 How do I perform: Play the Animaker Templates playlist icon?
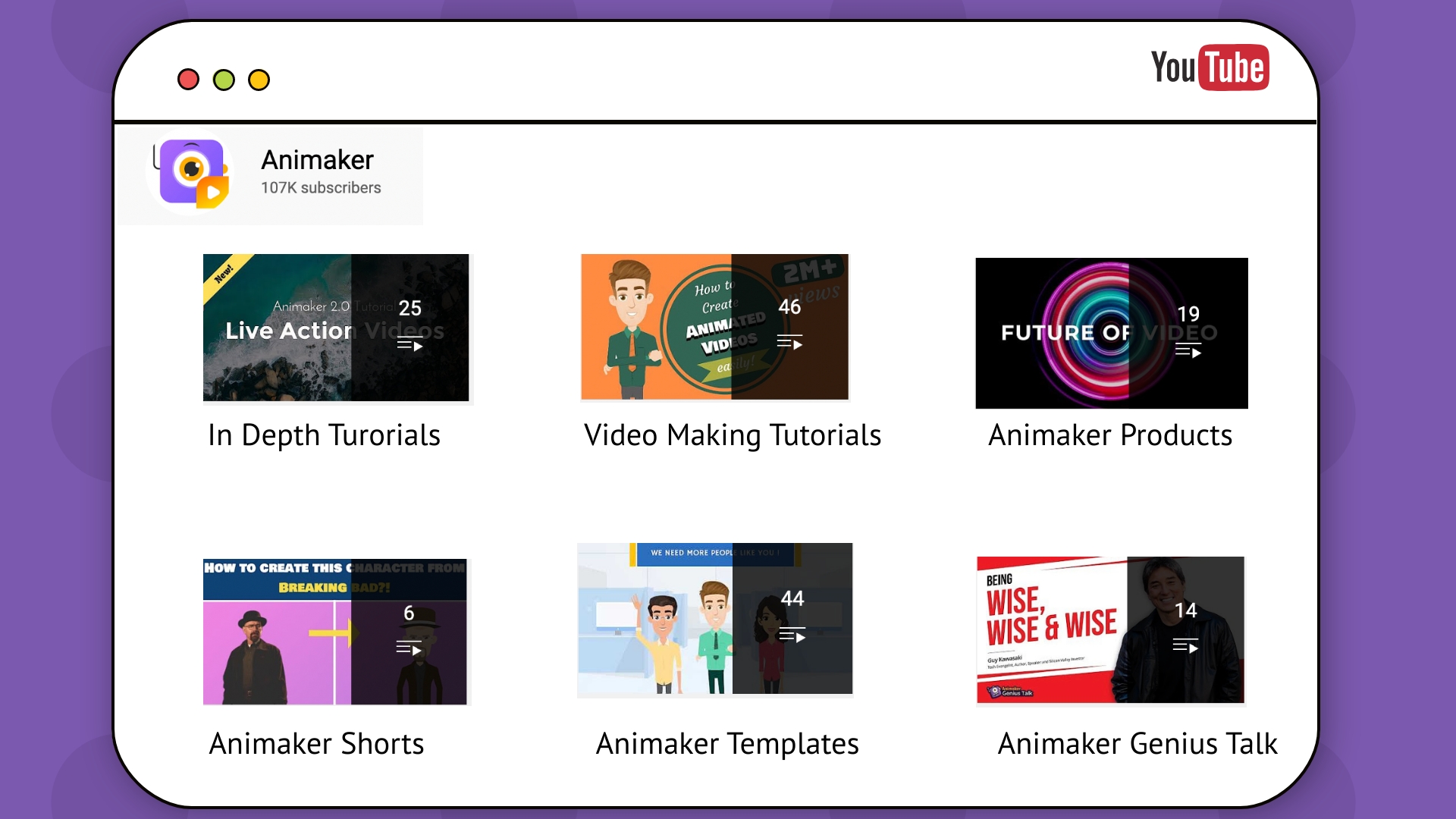pos(792,635)
